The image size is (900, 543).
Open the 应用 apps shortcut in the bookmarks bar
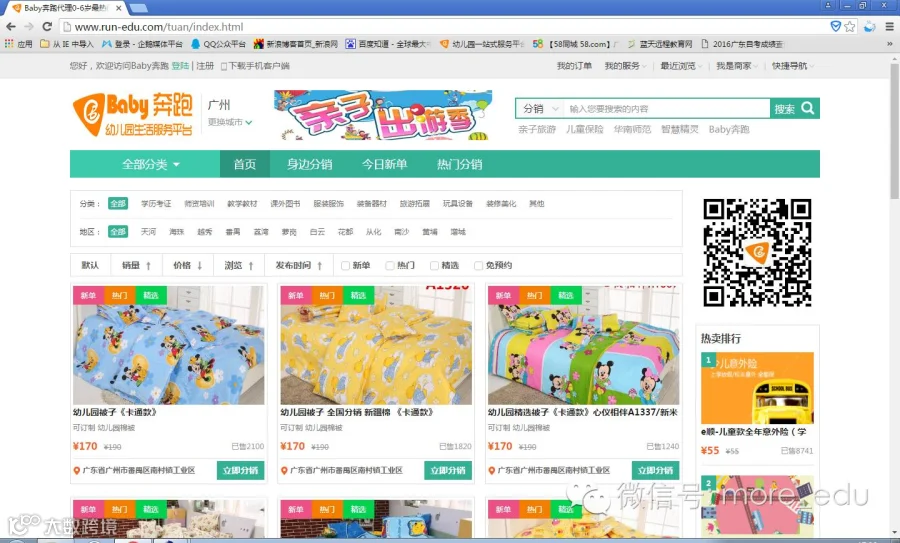(x=18, y=44)
